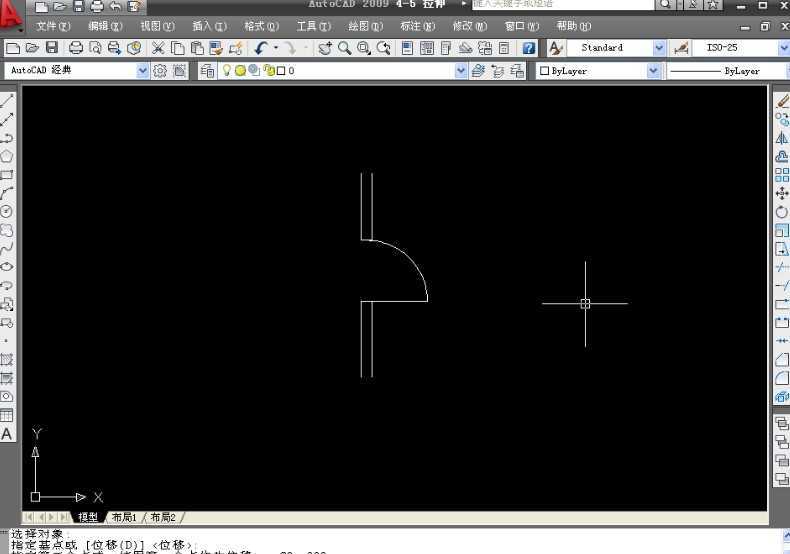Click the red AutoCAD application menu button

[11, 15]
